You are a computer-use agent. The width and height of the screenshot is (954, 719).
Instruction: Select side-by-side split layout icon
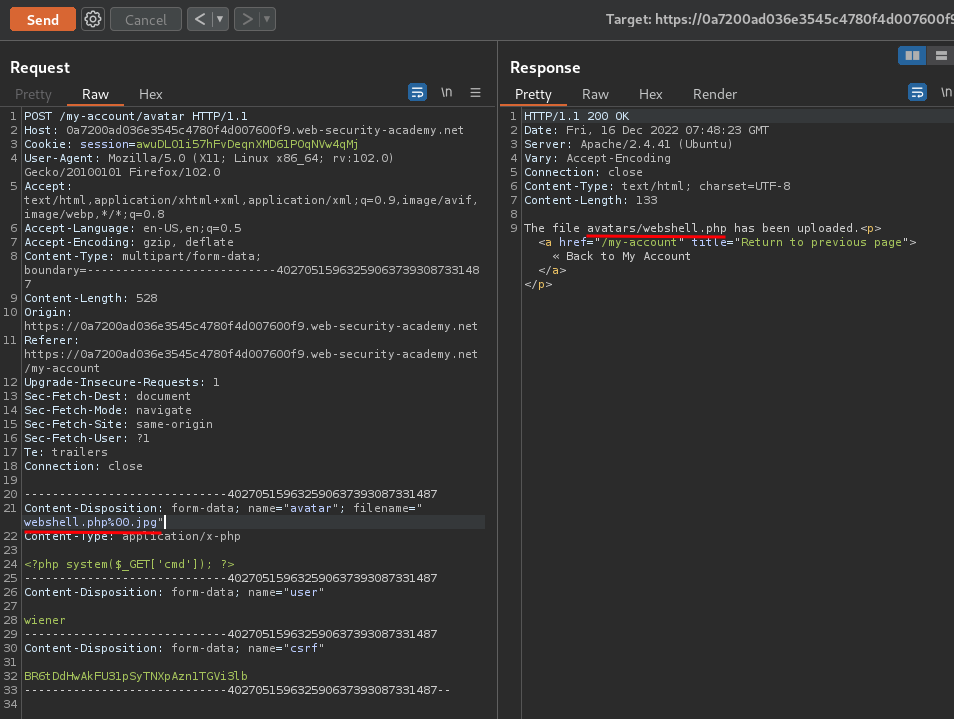pyautogui.click(x=912, y=56)
